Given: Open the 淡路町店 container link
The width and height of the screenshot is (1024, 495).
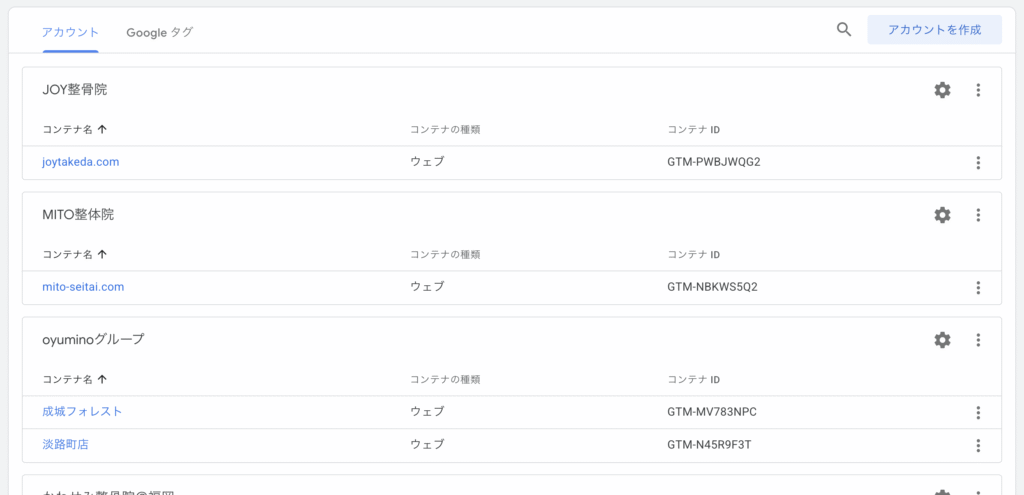Looking at the screenshot, I should click(x=65, y=445).
